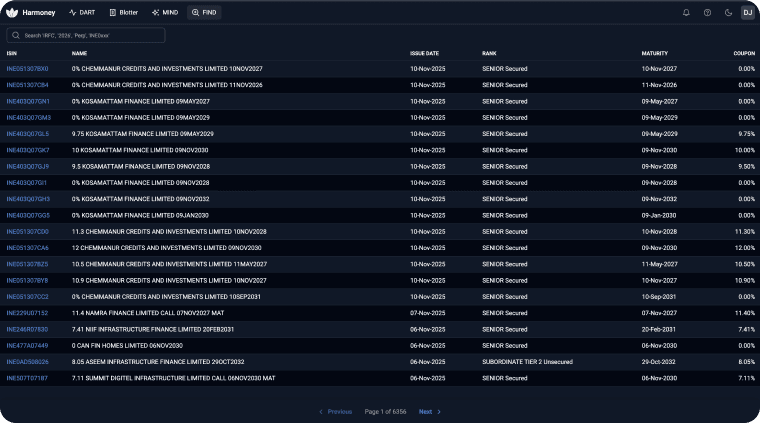The height and width of the screenshot is (423, 760).
Task: Select 12 CHEMMANUR CREDITS 09NOV2030 name
Action: (166, 248)
